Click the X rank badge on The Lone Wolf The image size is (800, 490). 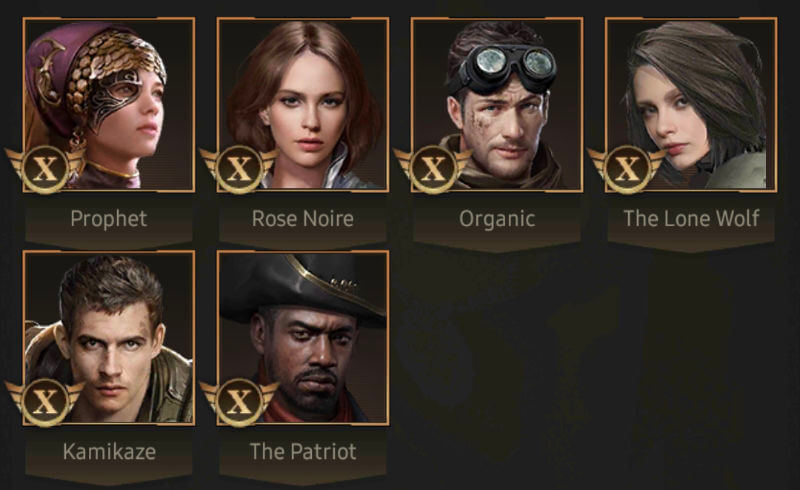click(627, 169)
